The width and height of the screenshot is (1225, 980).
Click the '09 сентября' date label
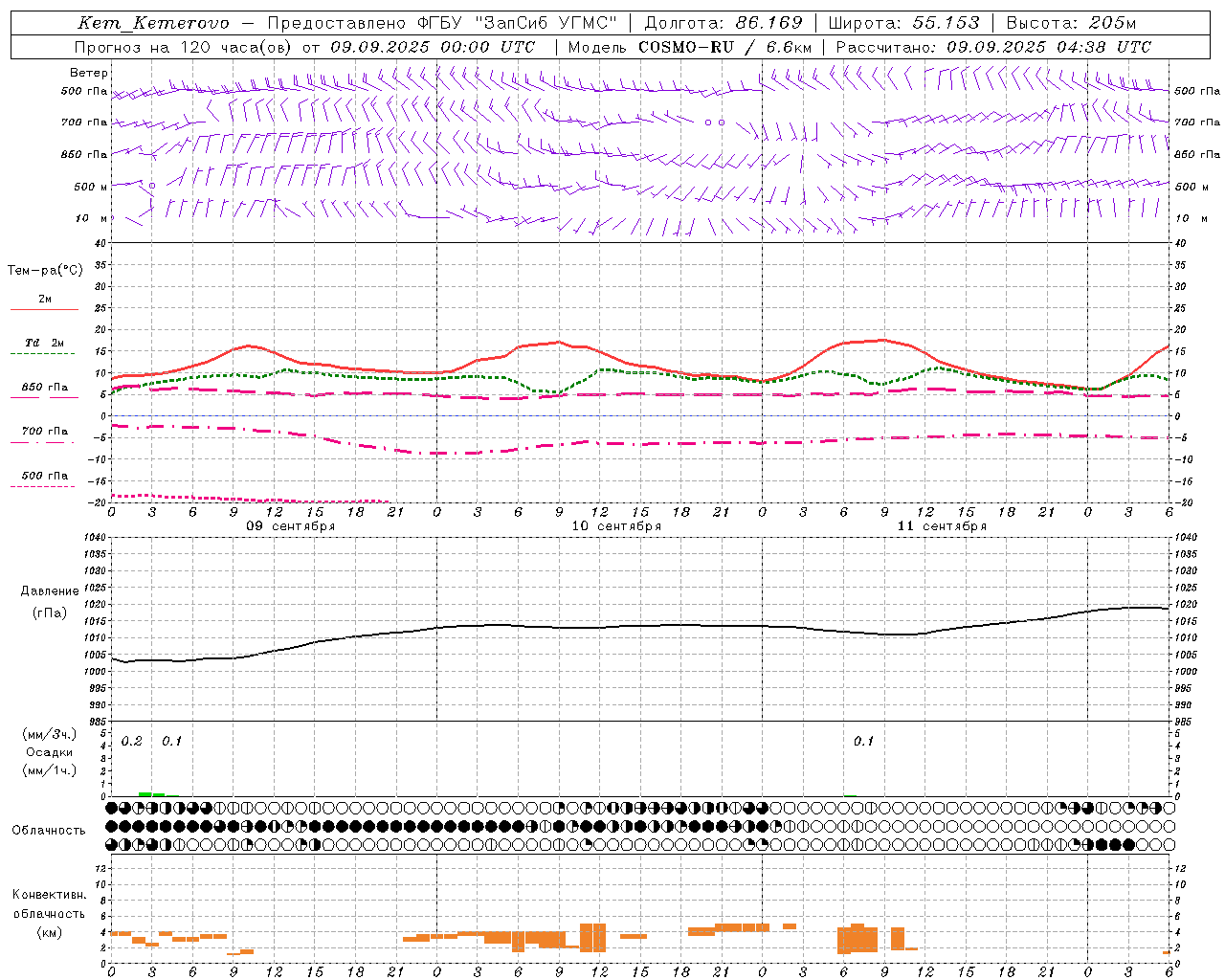tap(291, 526)
